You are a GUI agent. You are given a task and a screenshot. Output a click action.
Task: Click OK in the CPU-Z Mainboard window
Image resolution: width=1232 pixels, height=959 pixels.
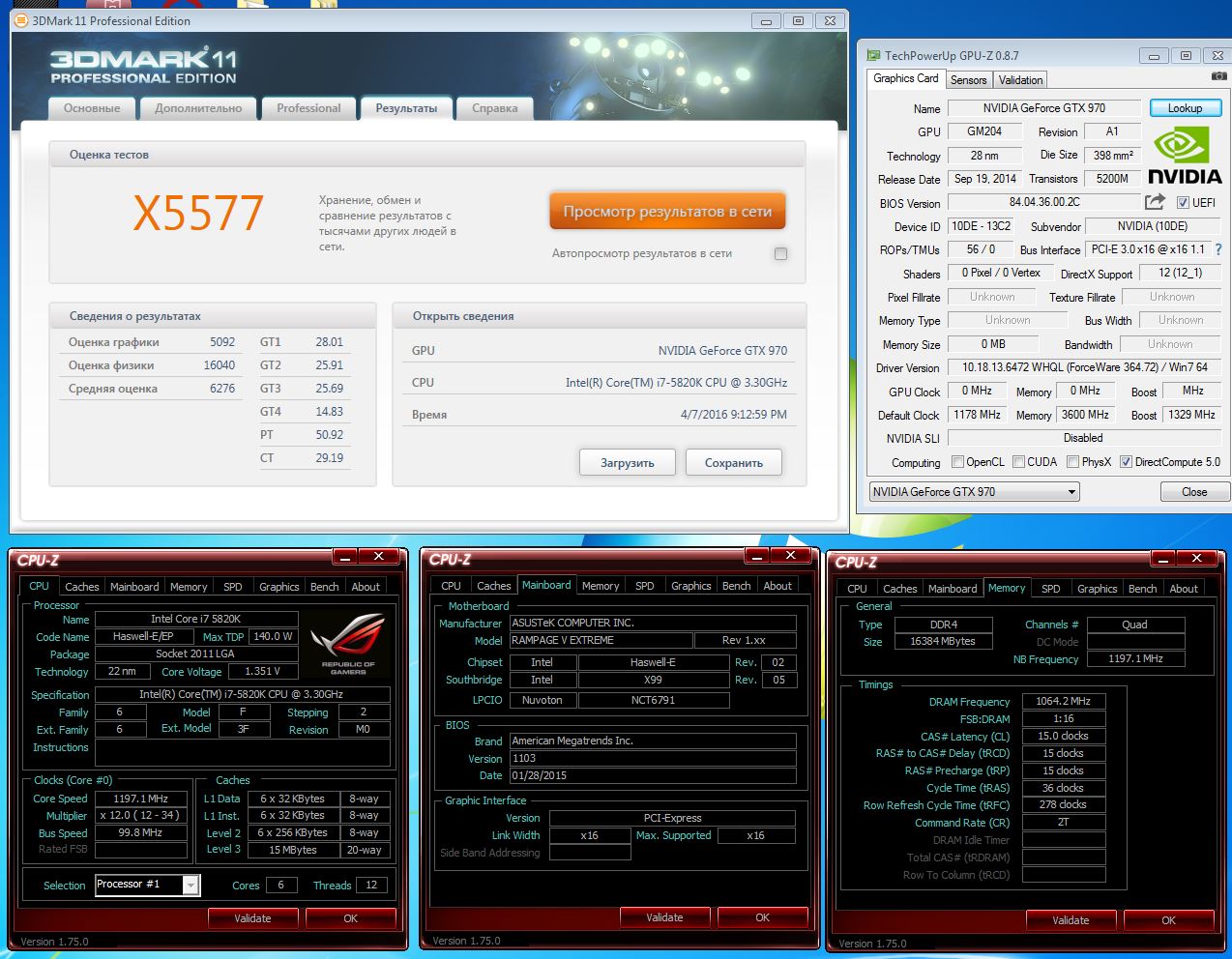[x=762, y=917]
